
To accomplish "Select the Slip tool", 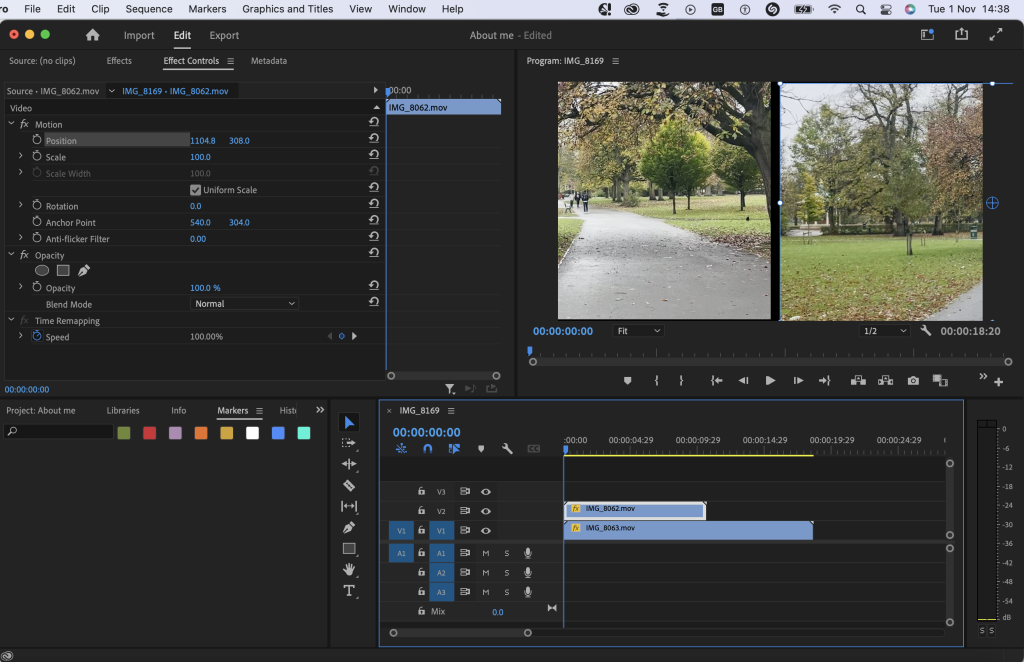I will click(x=349, y=506).
